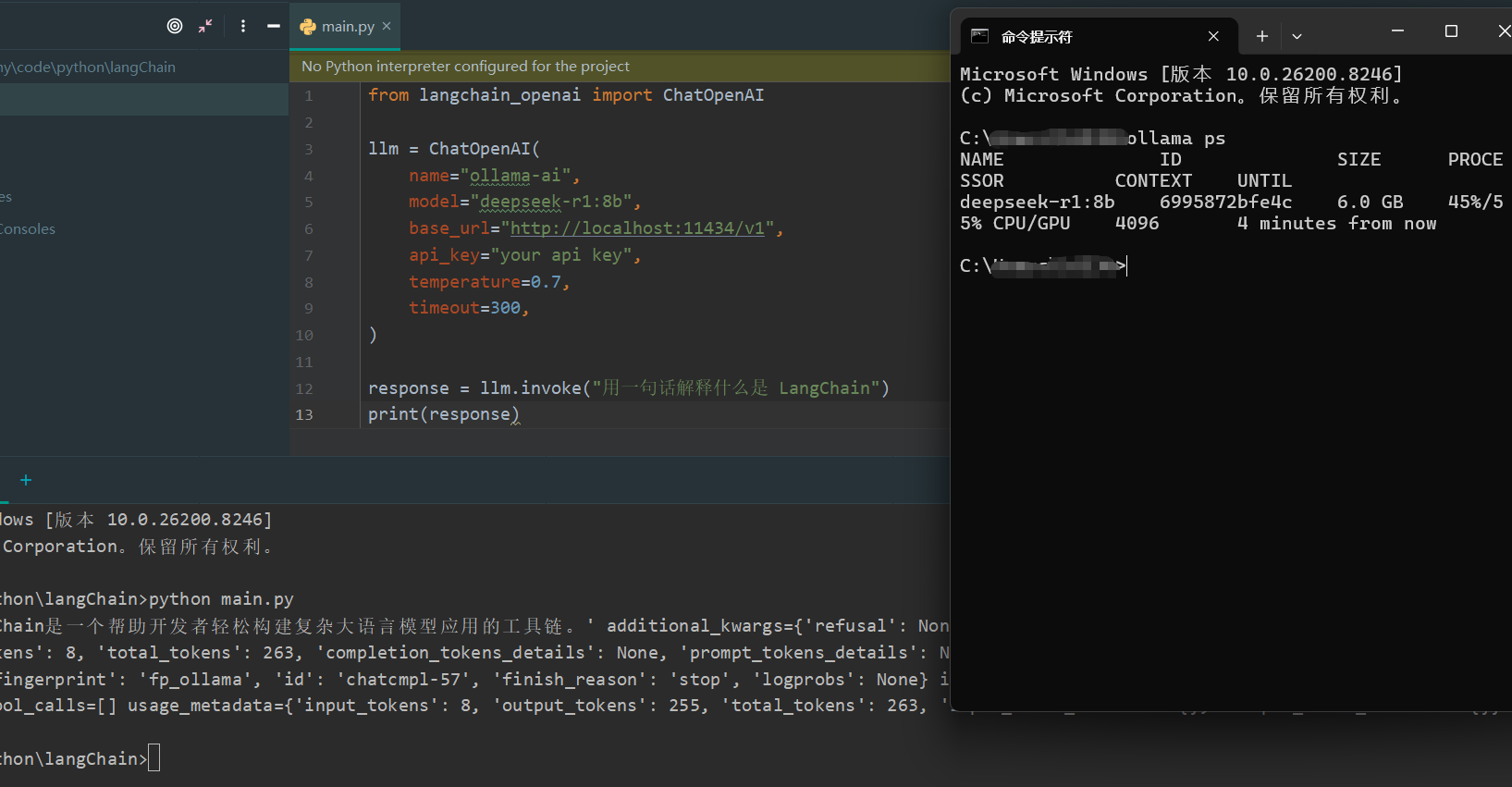Click line number 13 in the gutter
This screenshot has width=1512, height=787.
pyautogui.click(x=304, y=415)
